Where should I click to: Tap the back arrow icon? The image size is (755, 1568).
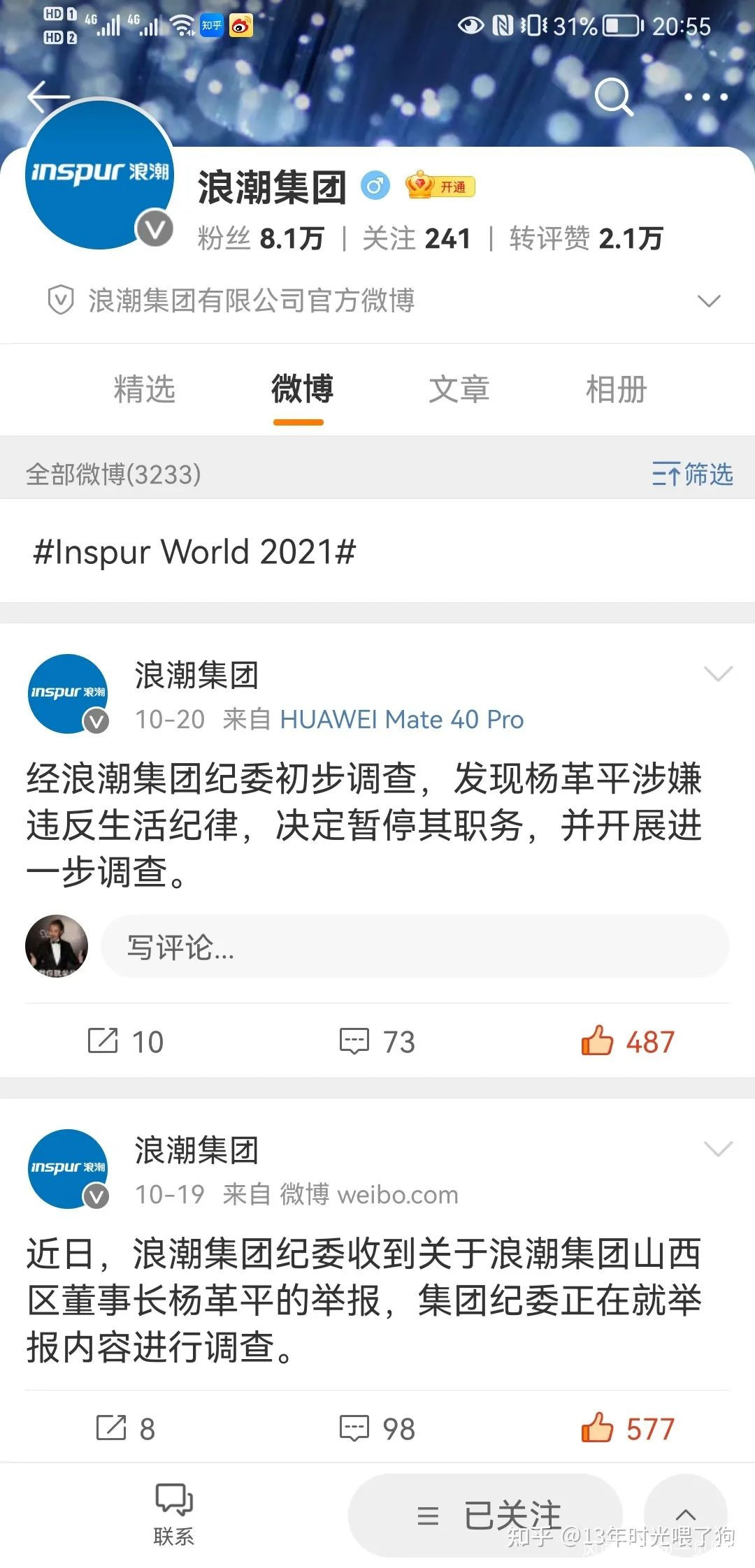[x=48, y=96]
